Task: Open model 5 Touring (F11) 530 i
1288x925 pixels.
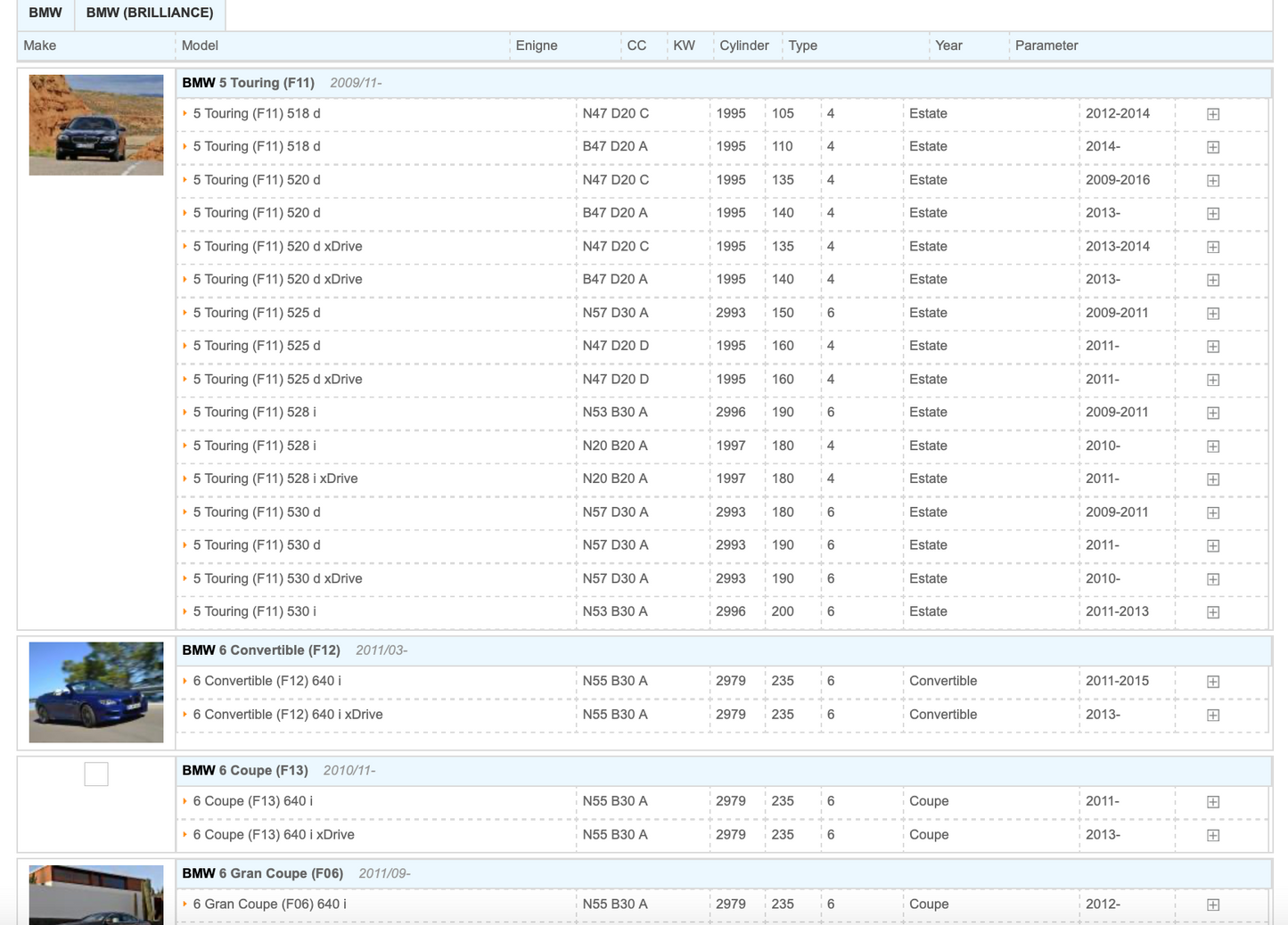Action: point(255,612)
